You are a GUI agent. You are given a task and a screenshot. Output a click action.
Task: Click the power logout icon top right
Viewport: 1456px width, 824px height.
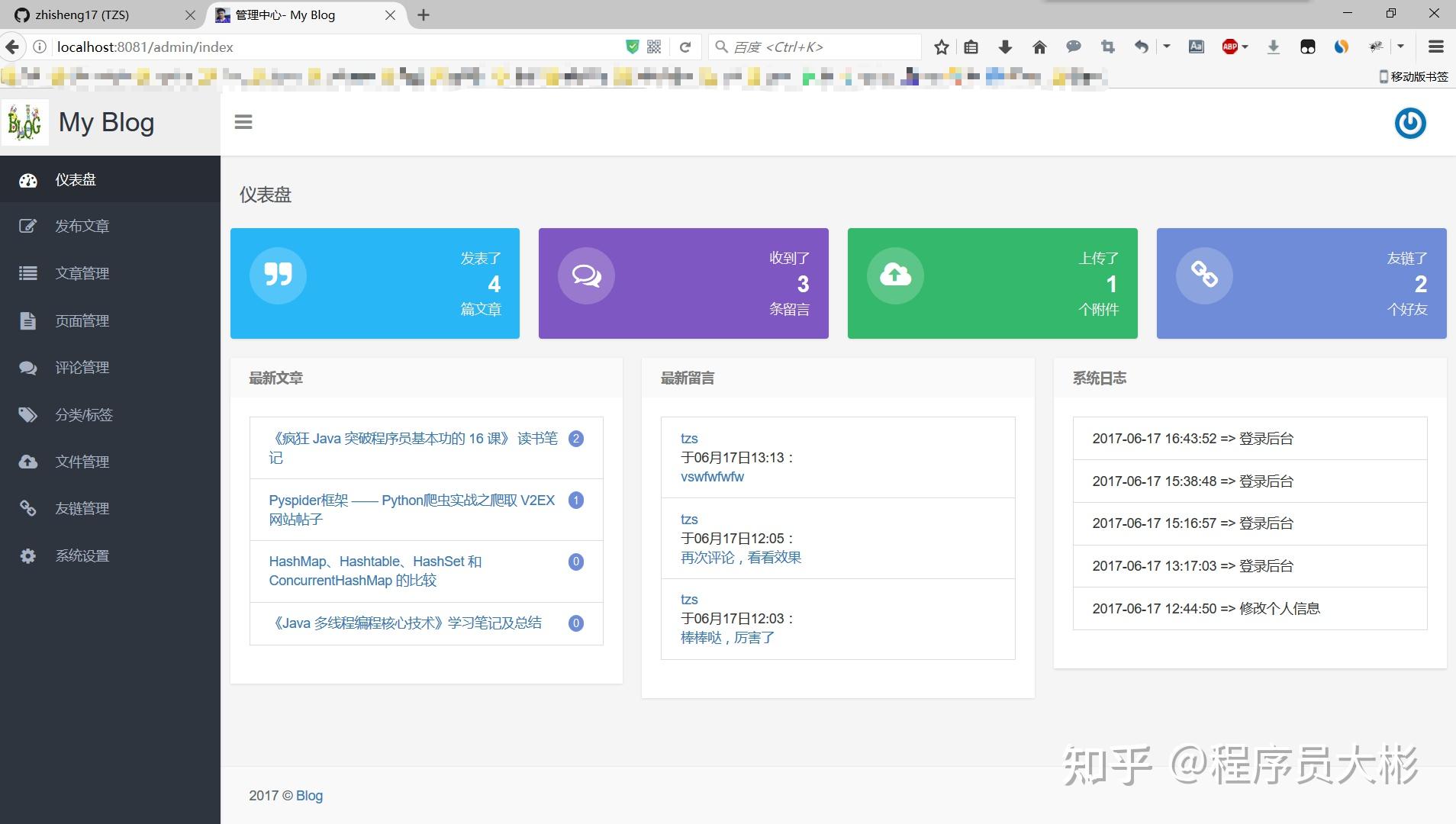[1410, 123]
